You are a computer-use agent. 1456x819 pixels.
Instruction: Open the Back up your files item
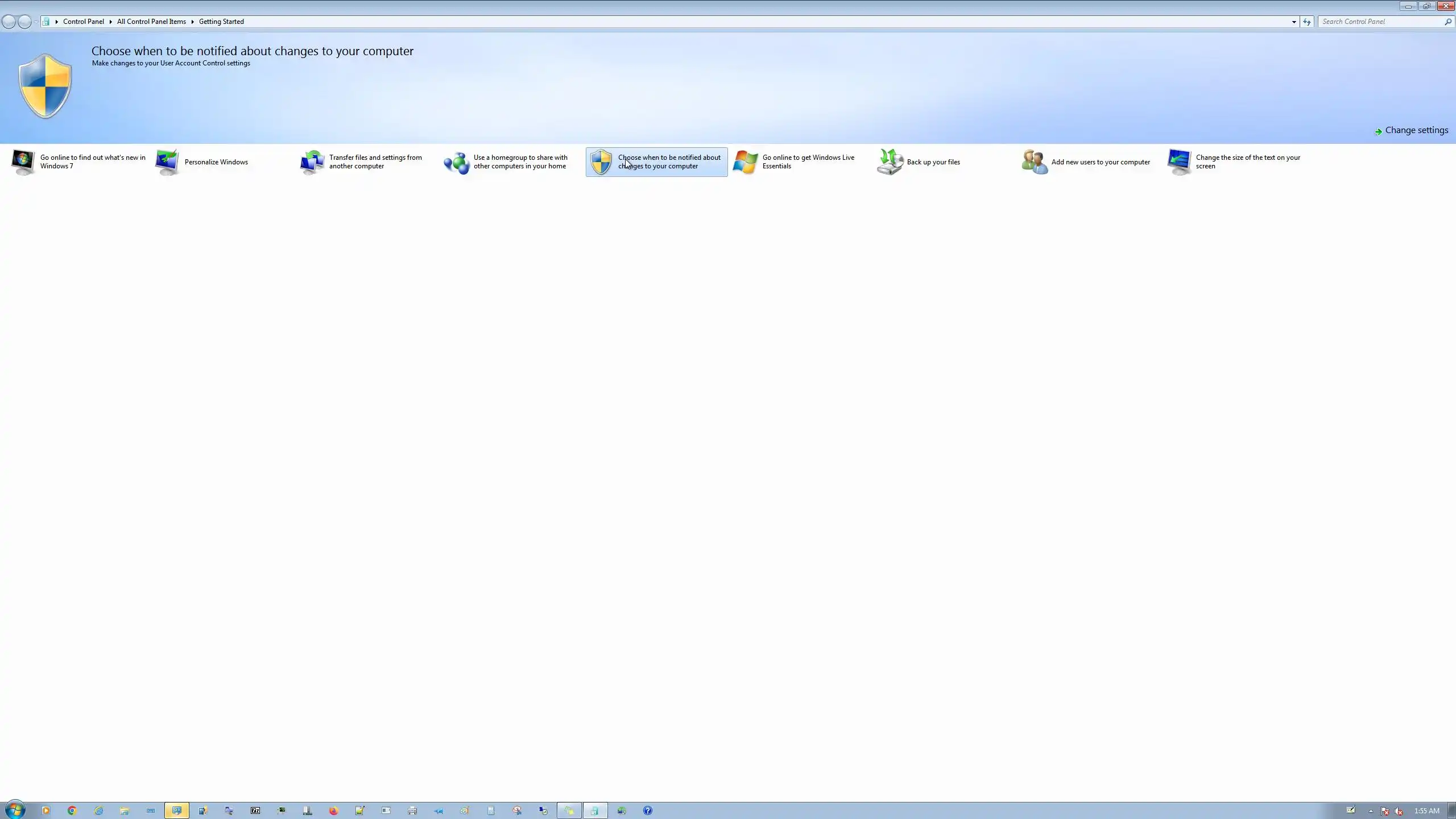(933, 162)
